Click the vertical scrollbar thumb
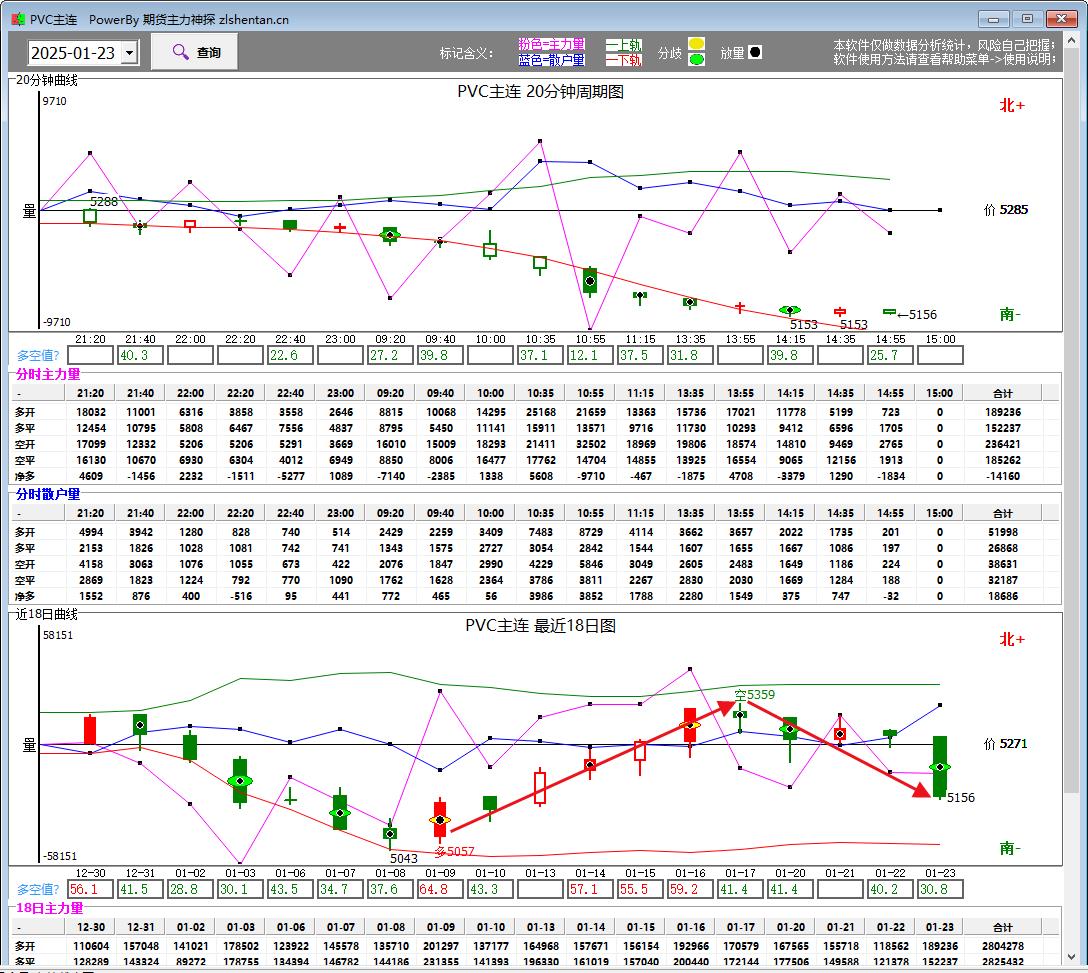 pyautogui.click(x=1072, y=420)
